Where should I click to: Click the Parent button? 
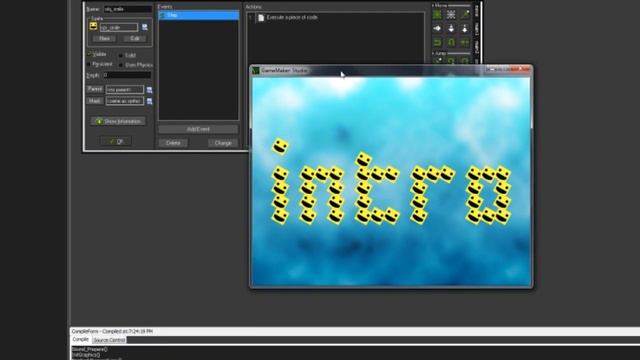(95, 89)
